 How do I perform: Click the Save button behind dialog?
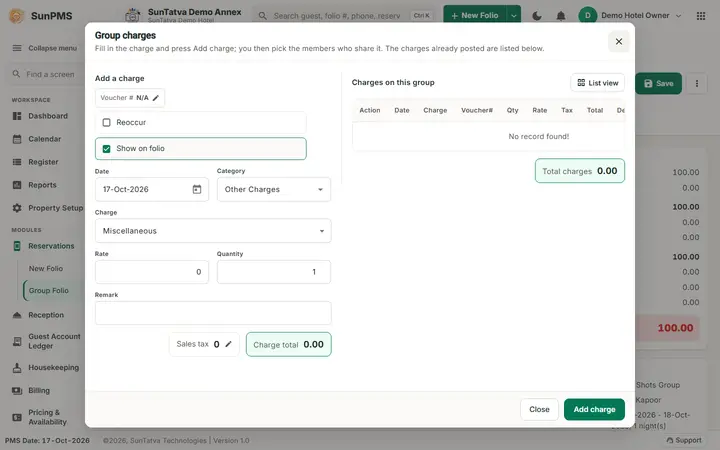point(658,83)
